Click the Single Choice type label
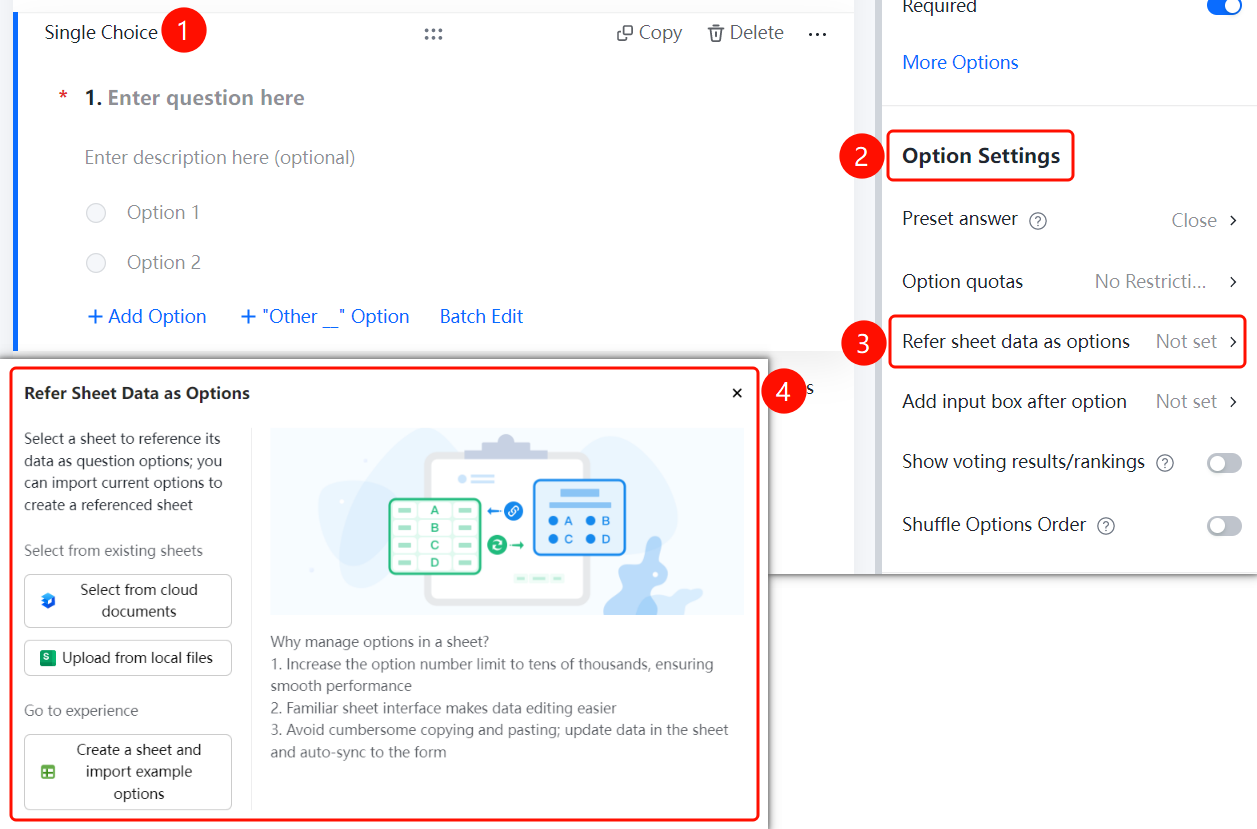 (x=101, y=33)
